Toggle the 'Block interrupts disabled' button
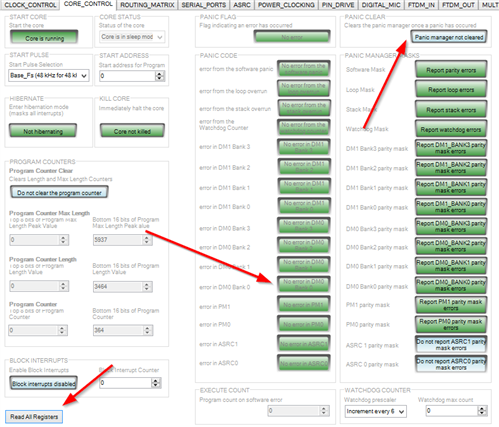Viewport: 499px width, 427px height. click(x=43, y=383)
